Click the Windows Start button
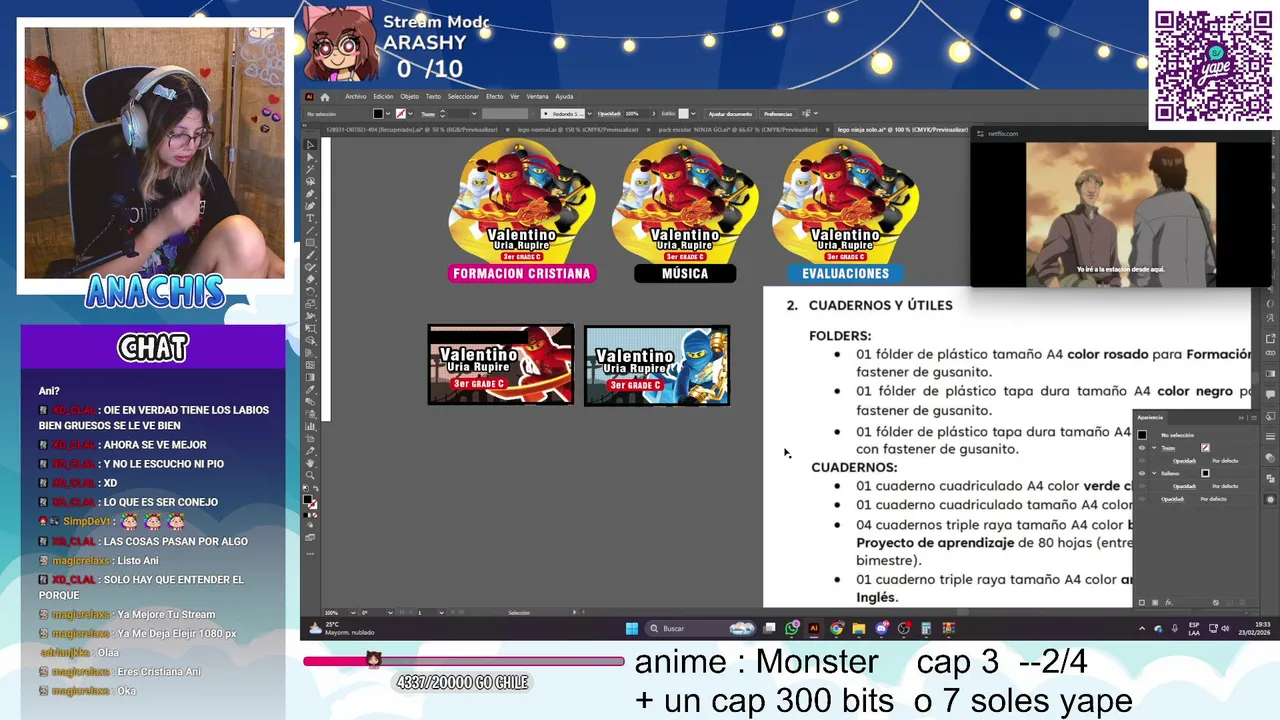Screen dimensions: 1280x720 pos(631,628)
